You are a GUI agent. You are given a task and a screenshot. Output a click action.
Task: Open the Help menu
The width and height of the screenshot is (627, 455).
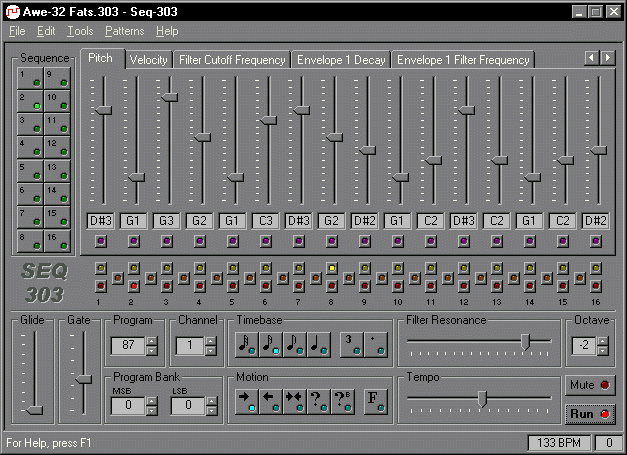(x=167, y=31)
